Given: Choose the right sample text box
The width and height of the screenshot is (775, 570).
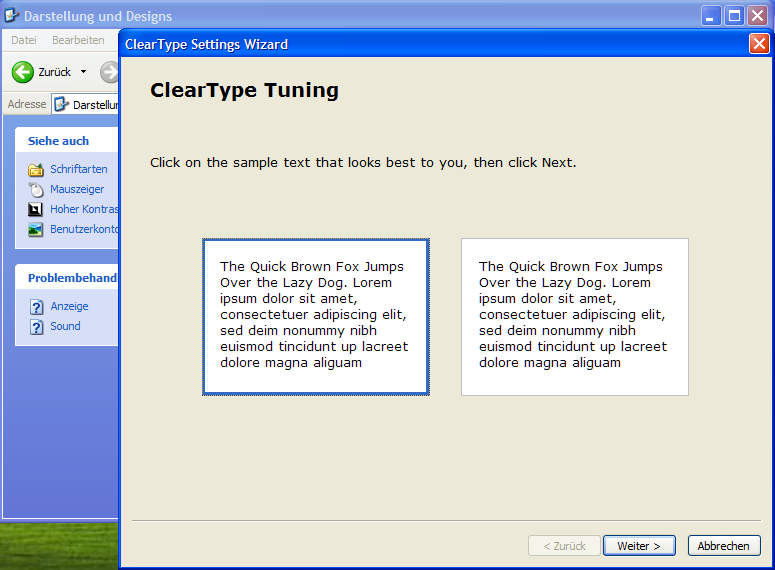Looking at the screenshot, I should pos(574,317).
